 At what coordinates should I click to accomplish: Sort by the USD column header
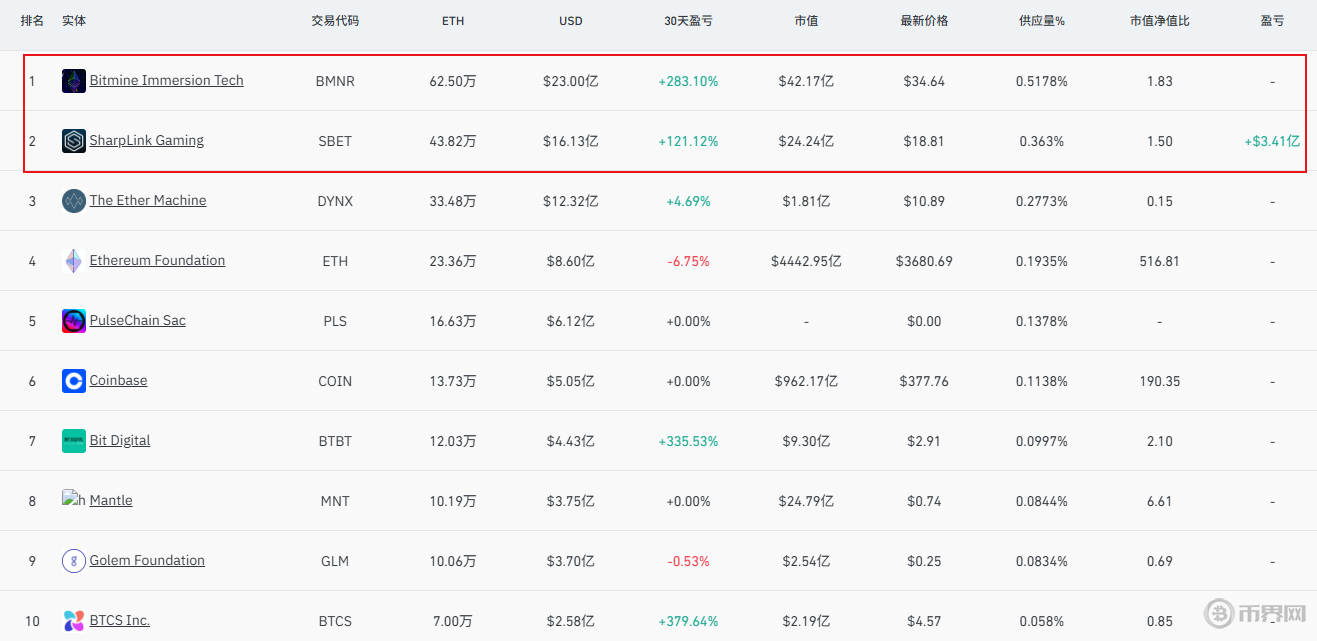coord(571,21)
